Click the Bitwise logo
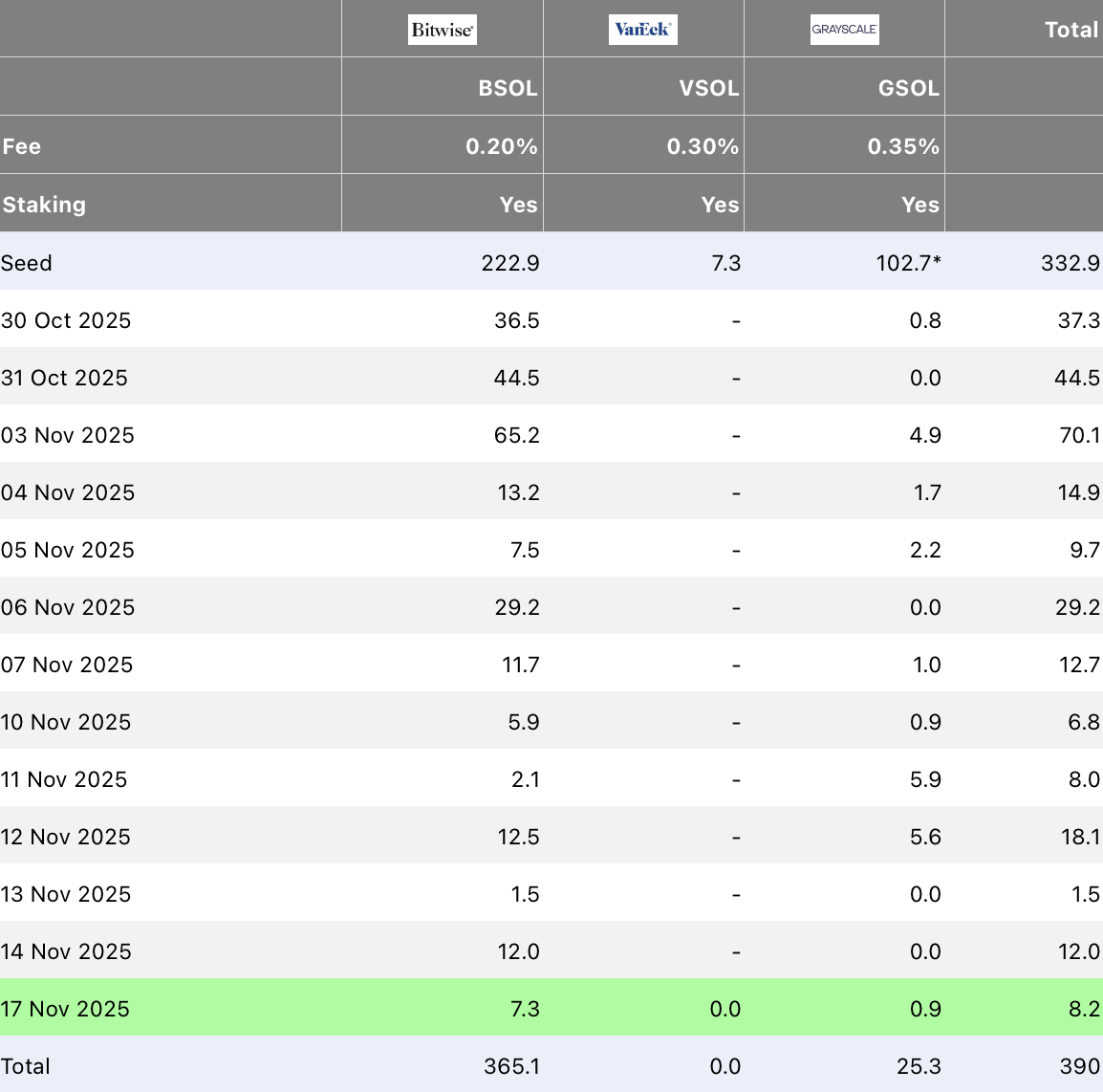 coord(442,30)
